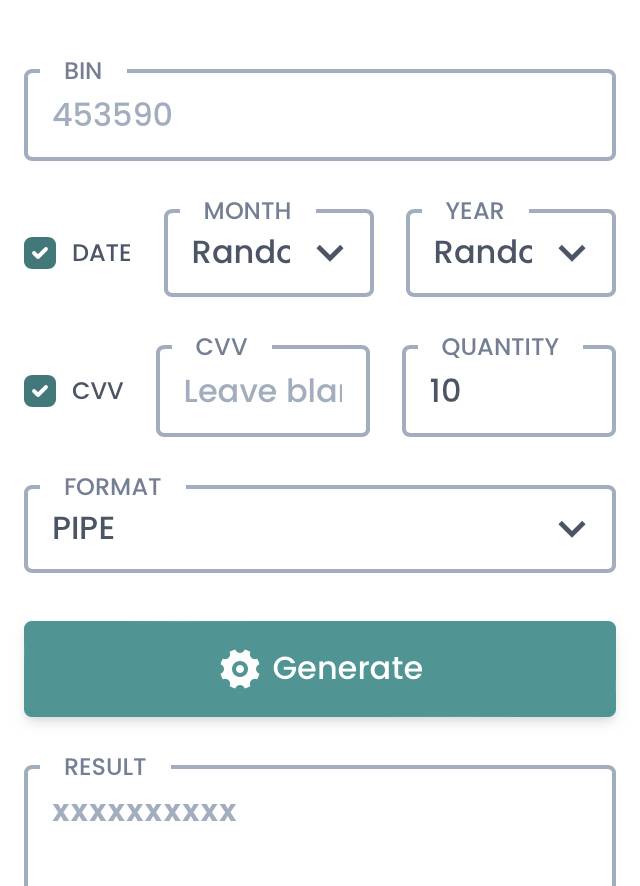
Task: Click the FORMAT dropdown chevron arrow
Action: click(572, 529)
